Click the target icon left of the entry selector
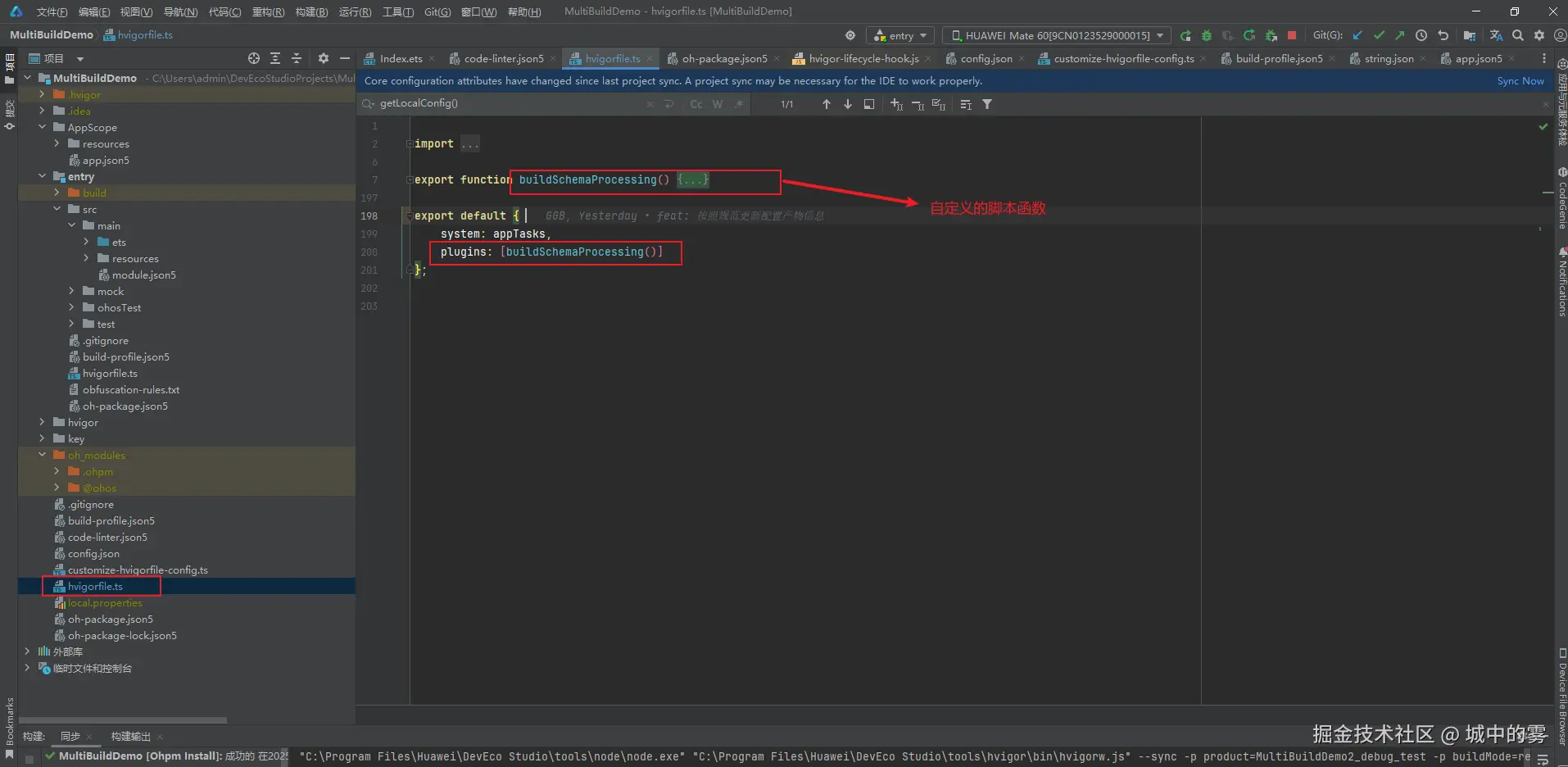 [850, 35]
